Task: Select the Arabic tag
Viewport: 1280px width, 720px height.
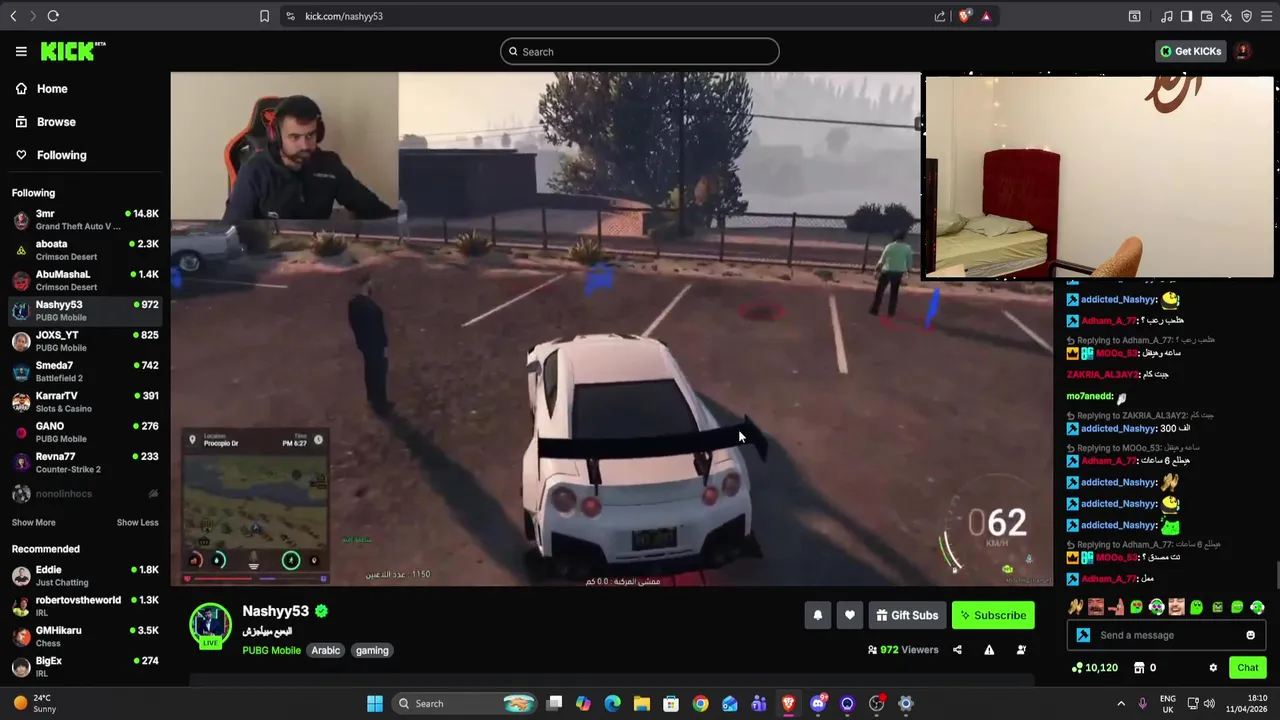Action: click(x=326, y=650)
